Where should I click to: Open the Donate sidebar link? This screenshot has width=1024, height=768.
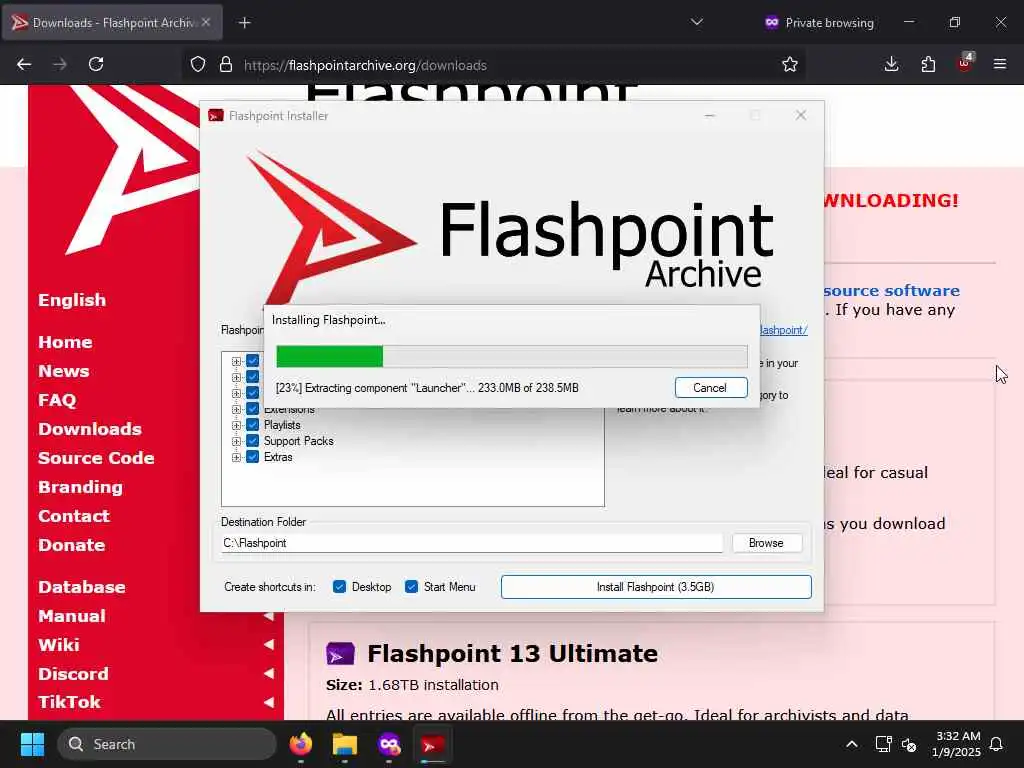(x=72, y=545)
